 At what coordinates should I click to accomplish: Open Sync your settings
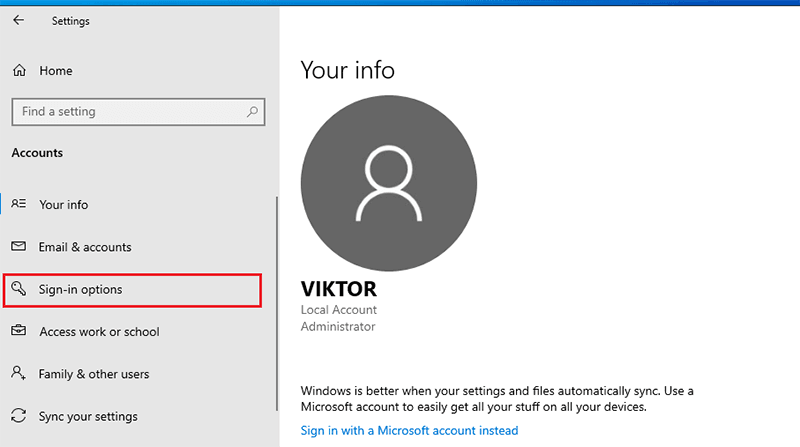click(x=88, y=416)
